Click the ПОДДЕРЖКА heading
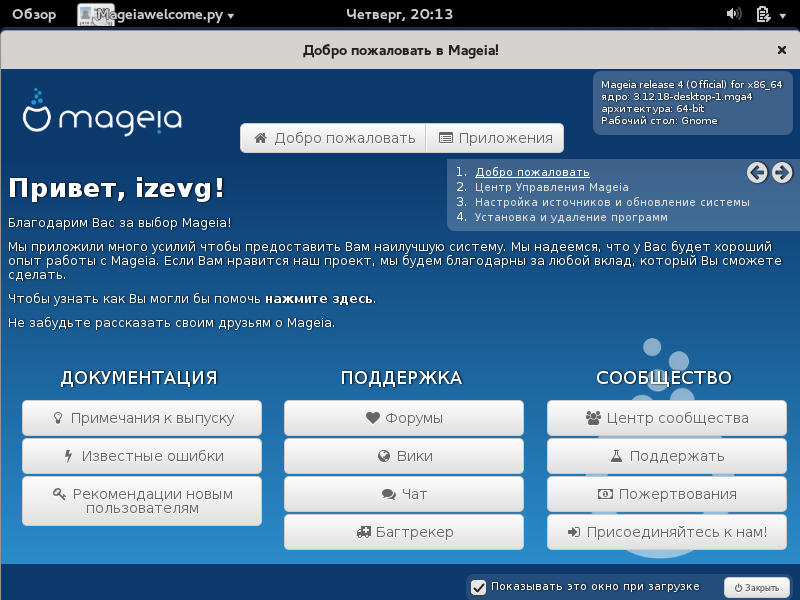This screenshot has height=600, width=800. [x=402, y=378]
